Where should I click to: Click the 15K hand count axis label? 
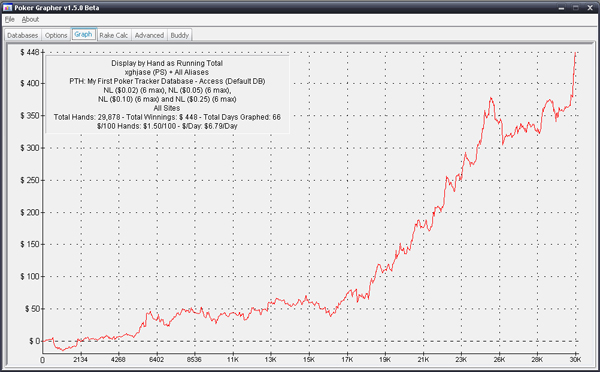coord(309,359)
